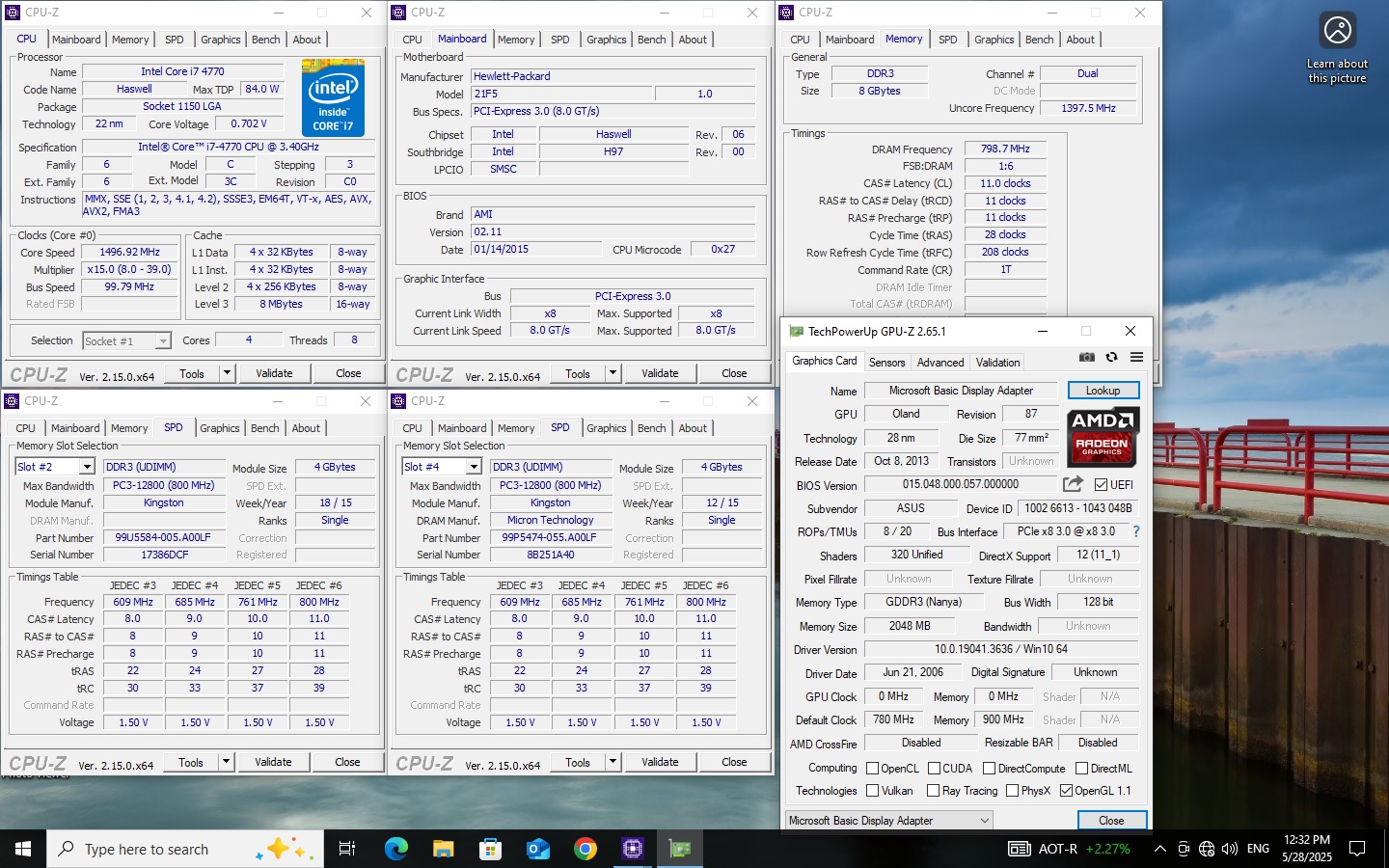
Task: Take a GPU-Z screenshot with camera icon
Action: pos(1087,357)
